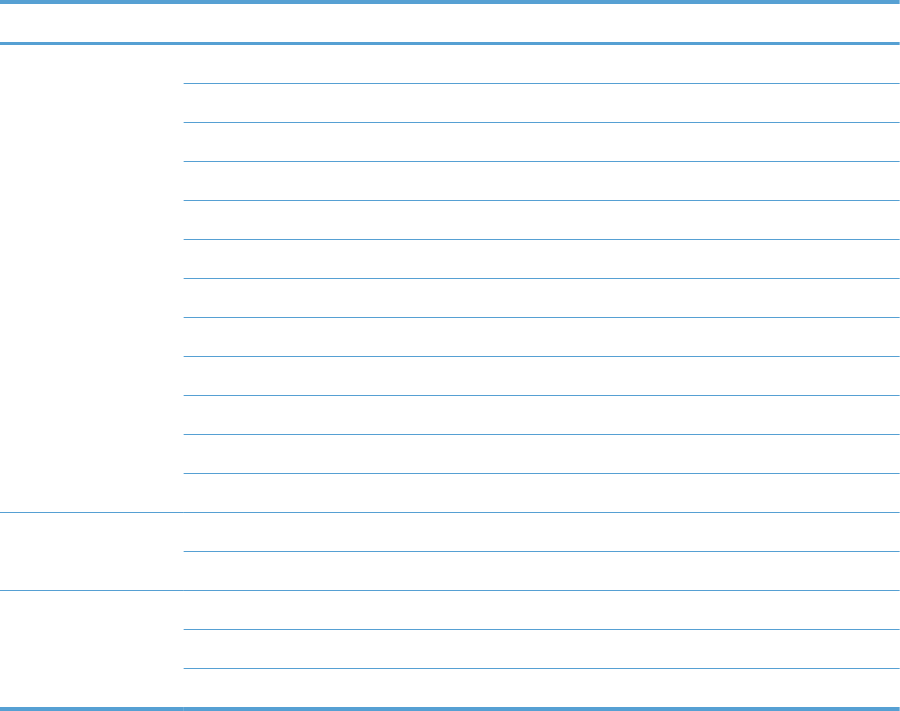
Task: Click second empty row in first group
Action: click(x=541, y=103)
